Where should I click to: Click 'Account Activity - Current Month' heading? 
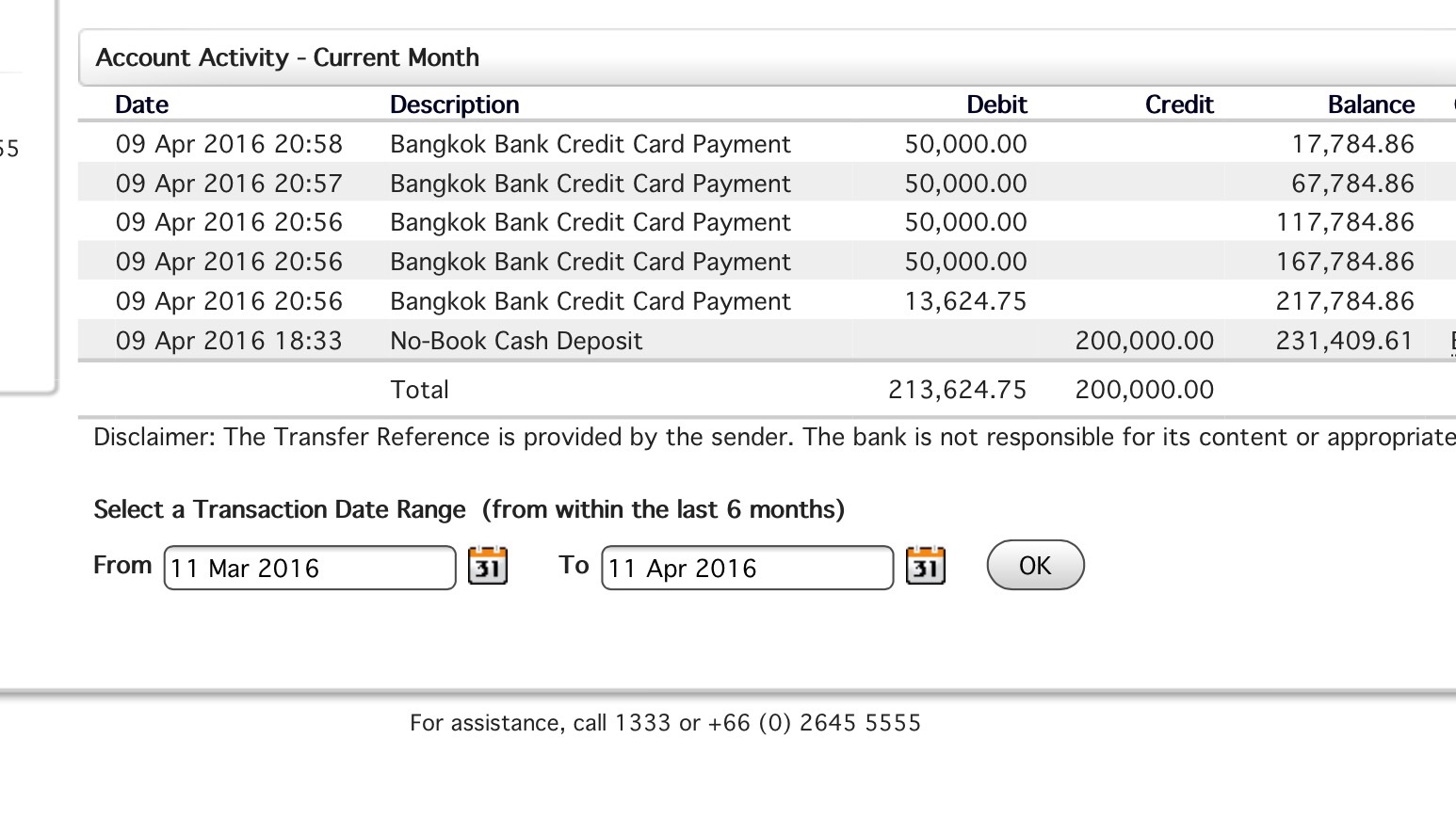pos(287,57)
